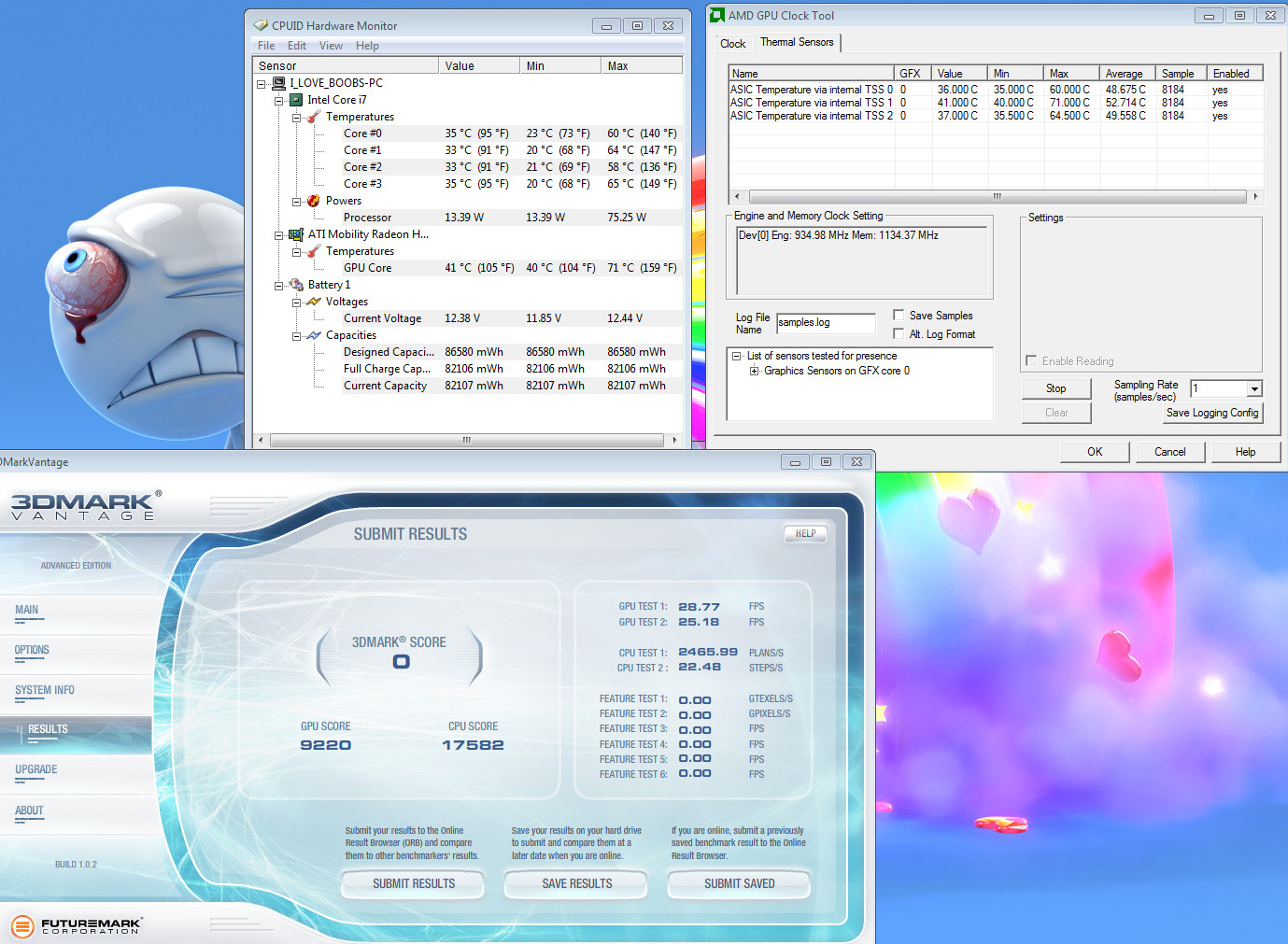Viewport: 1288px width, 944px height.
Task: Click the thermometer icon under Intel Core i7
Action: 314,117
